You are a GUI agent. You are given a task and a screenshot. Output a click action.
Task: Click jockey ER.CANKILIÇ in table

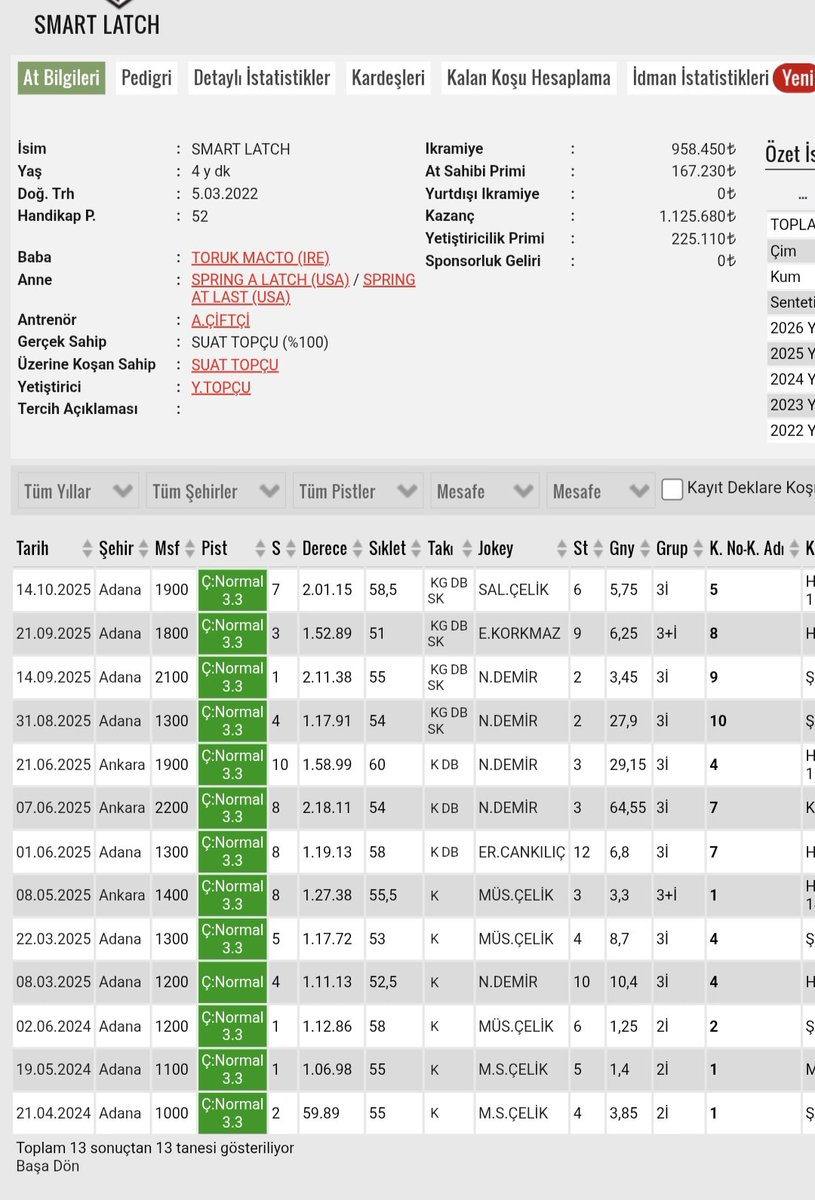(x=521, y=851)
